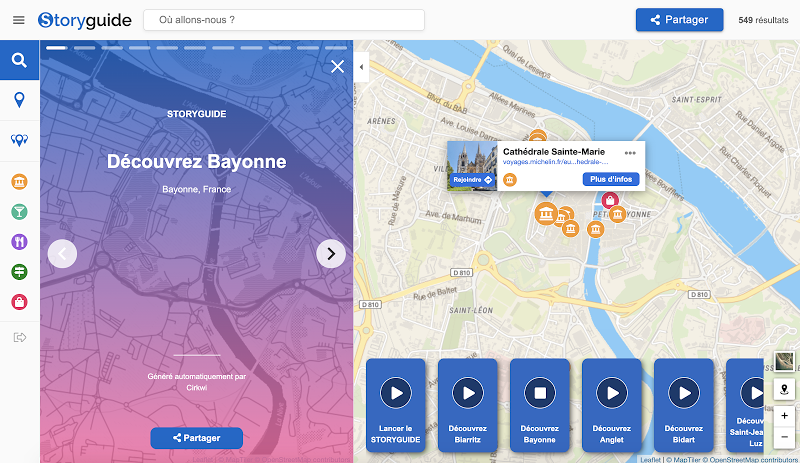Viewport: 800px width, 463px height.
Task: Go to the previous story slide
Action: tap(62, 254)
